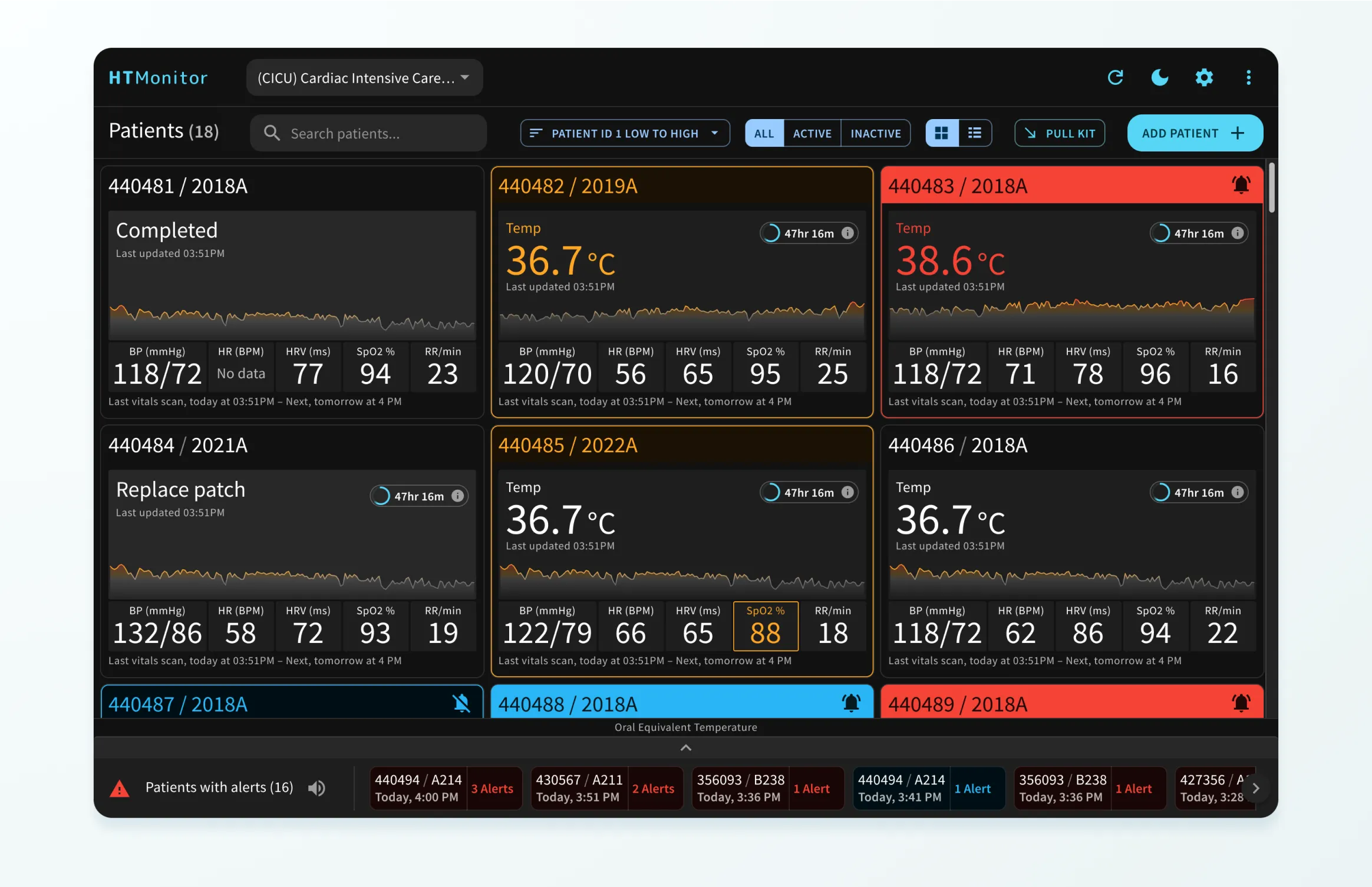Image resolution: width=1372 pixels, height=887 pixels.
Task: Switch to list view layout
Action: point(975,133)
